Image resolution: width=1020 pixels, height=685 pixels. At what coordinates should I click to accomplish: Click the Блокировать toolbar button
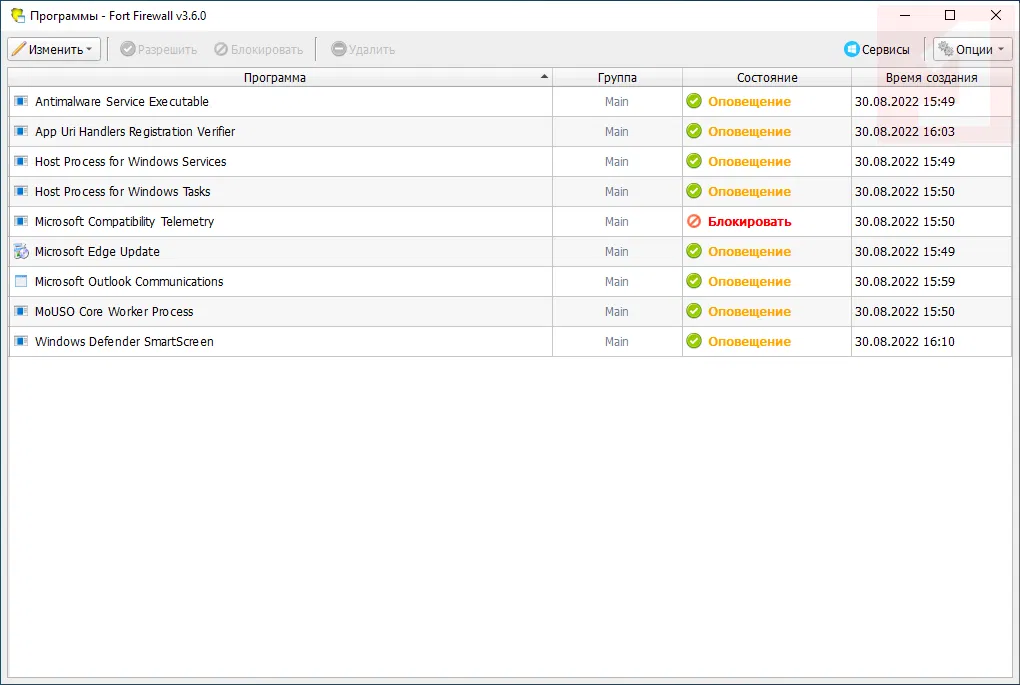259,49
